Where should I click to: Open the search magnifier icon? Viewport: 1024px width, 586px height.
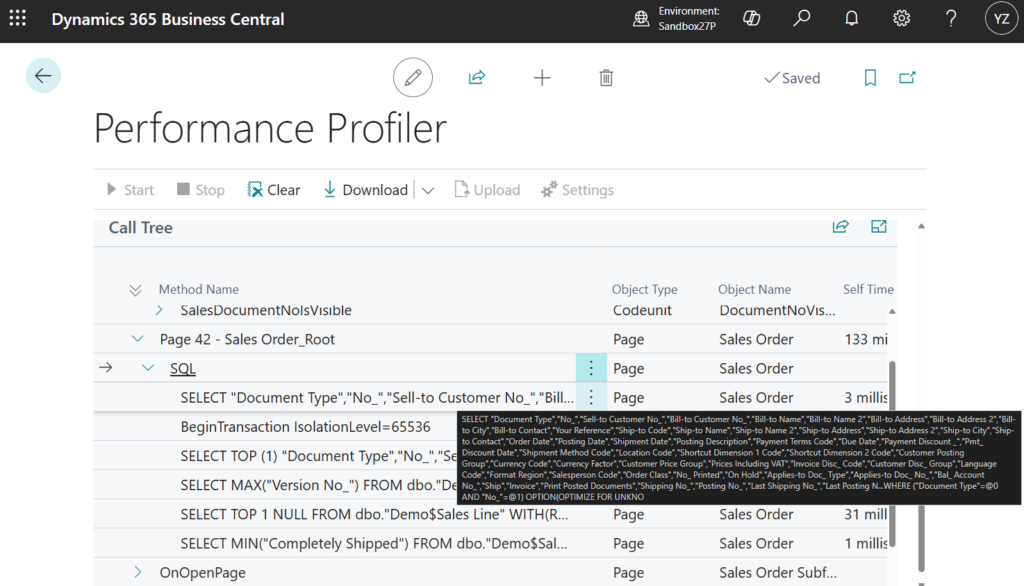click(x=802, y=19)
